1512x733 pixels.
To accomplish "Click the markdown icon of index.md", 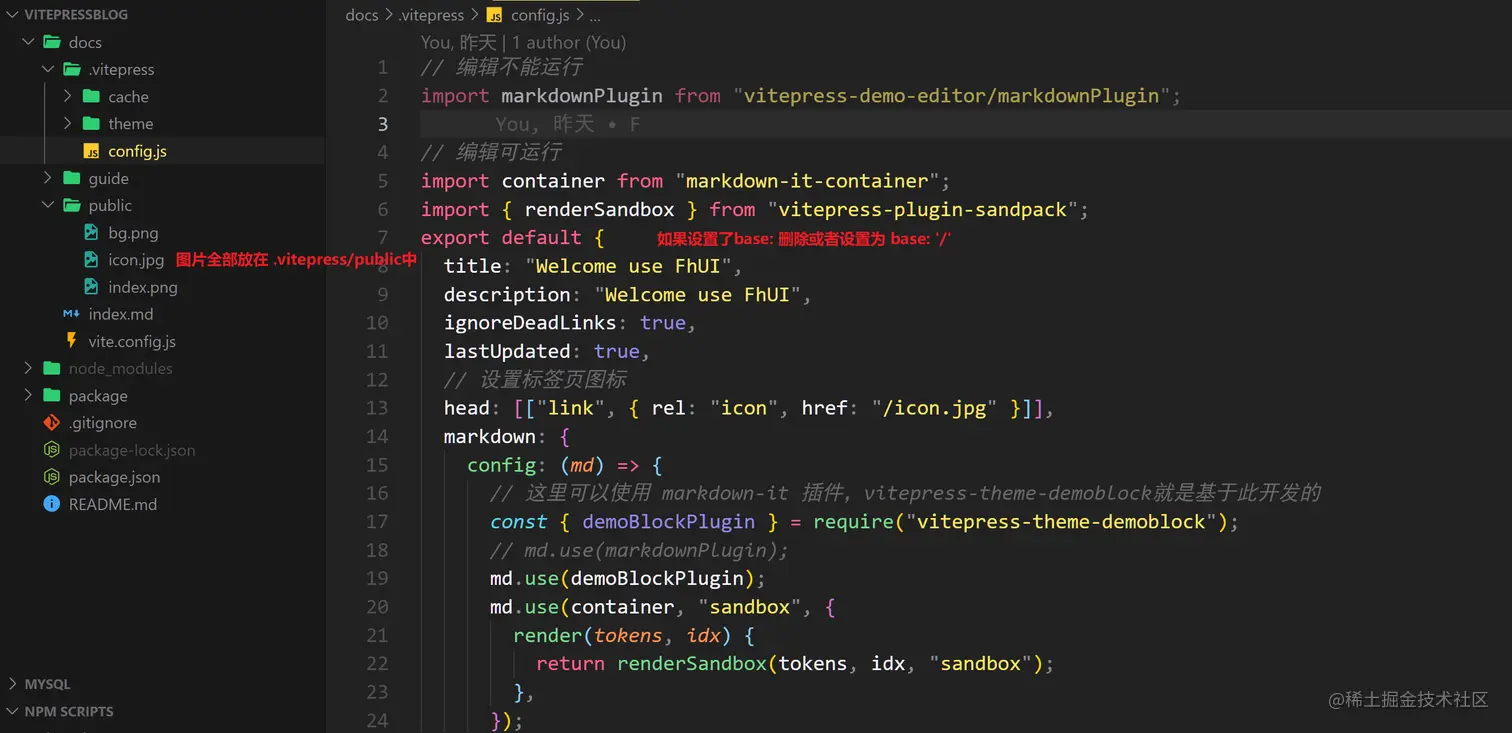I will 71,314.
